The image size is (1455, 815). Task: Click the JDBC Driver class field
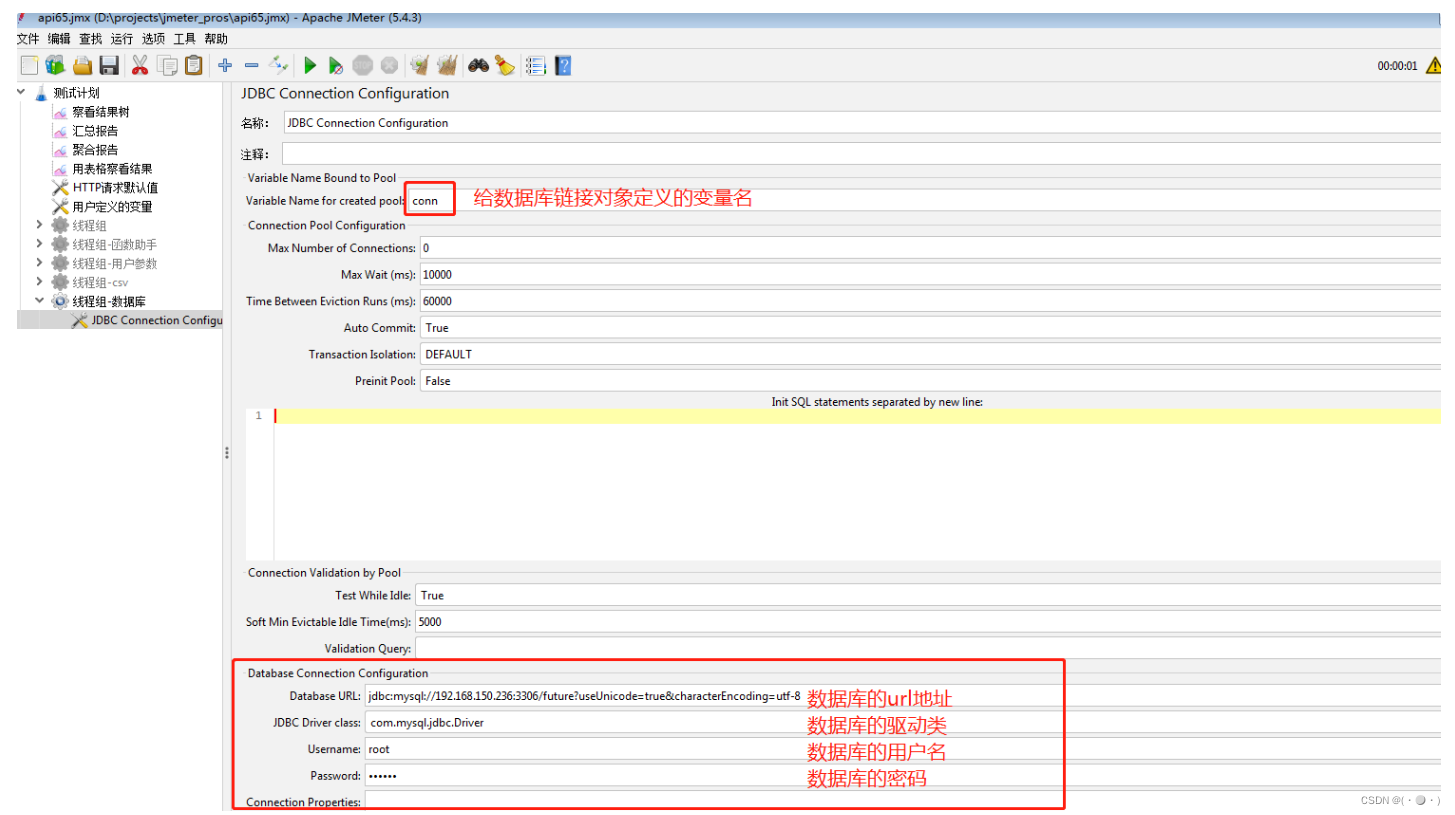tap(902, 722)
